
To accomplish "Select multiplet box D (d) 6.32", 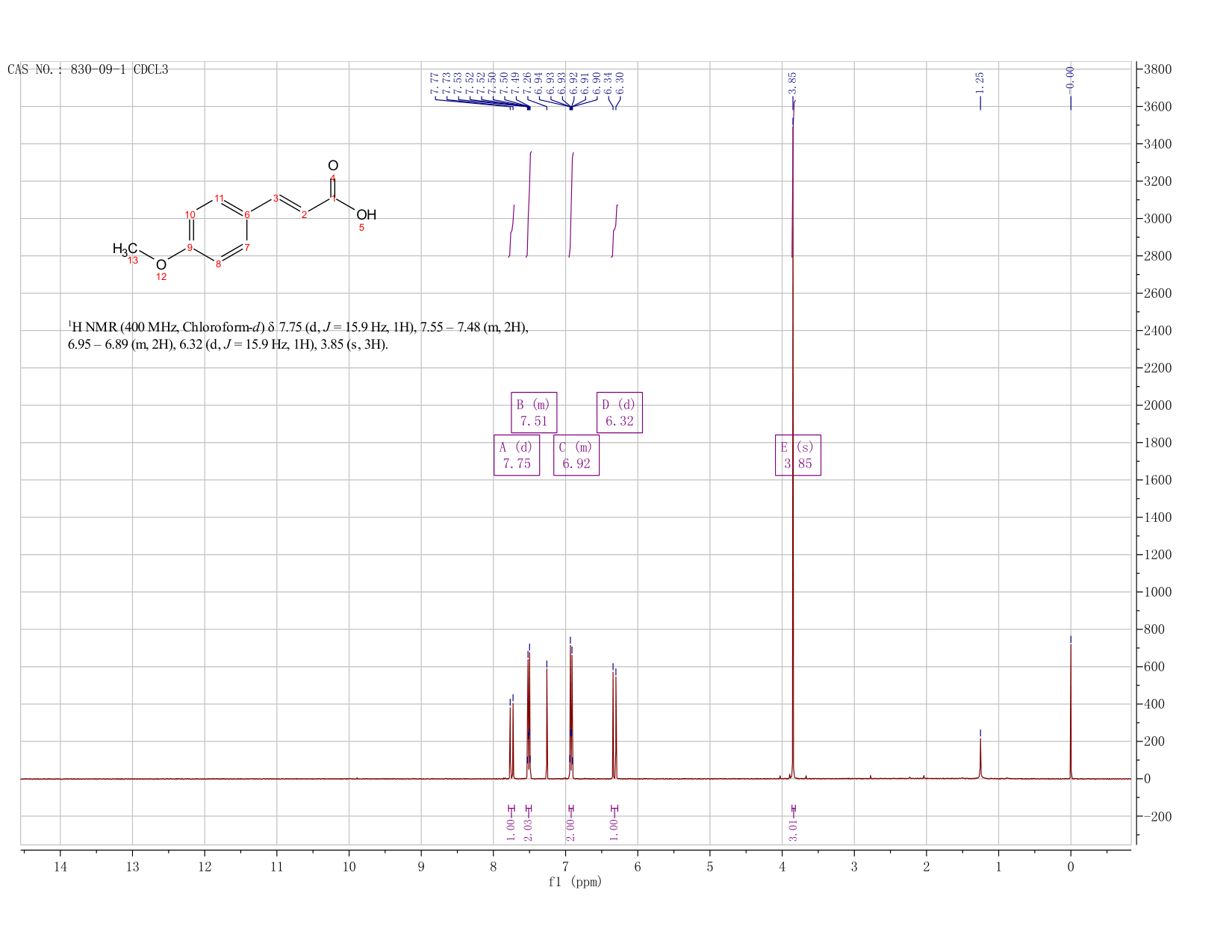I will tap(620, 412).
